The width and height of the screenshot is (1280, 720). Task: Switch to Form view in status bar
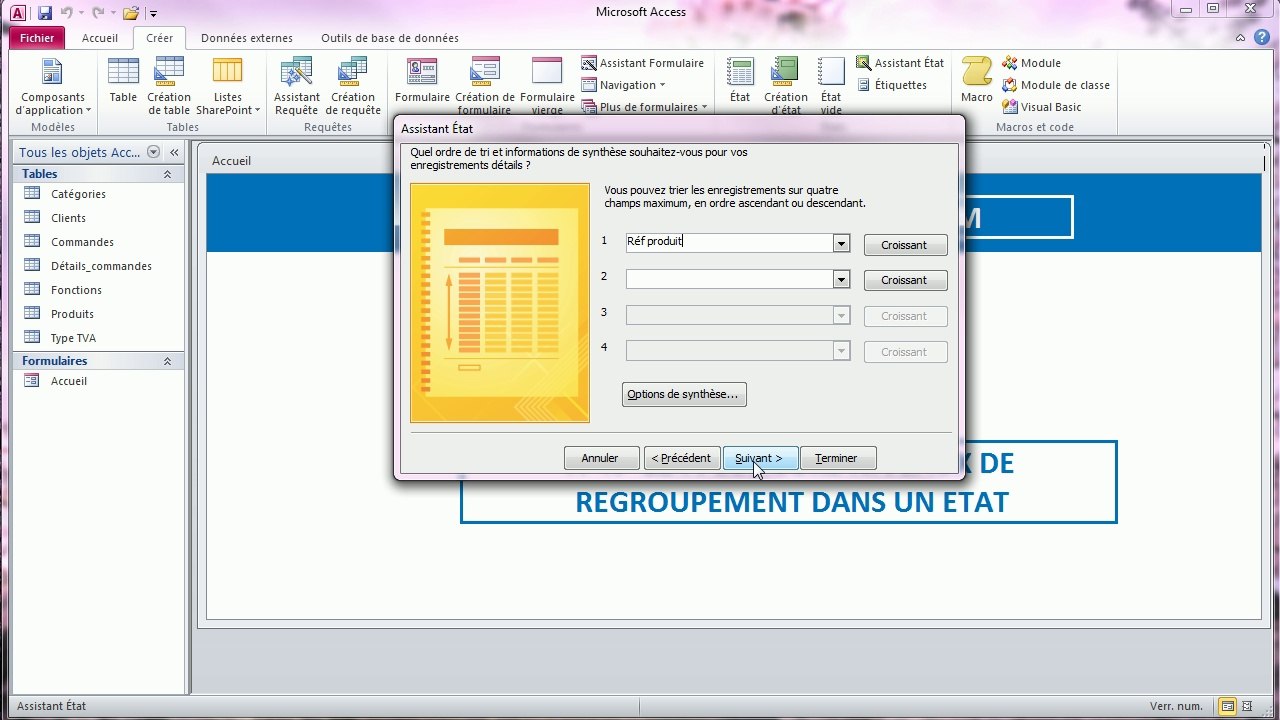(1227, 706)
